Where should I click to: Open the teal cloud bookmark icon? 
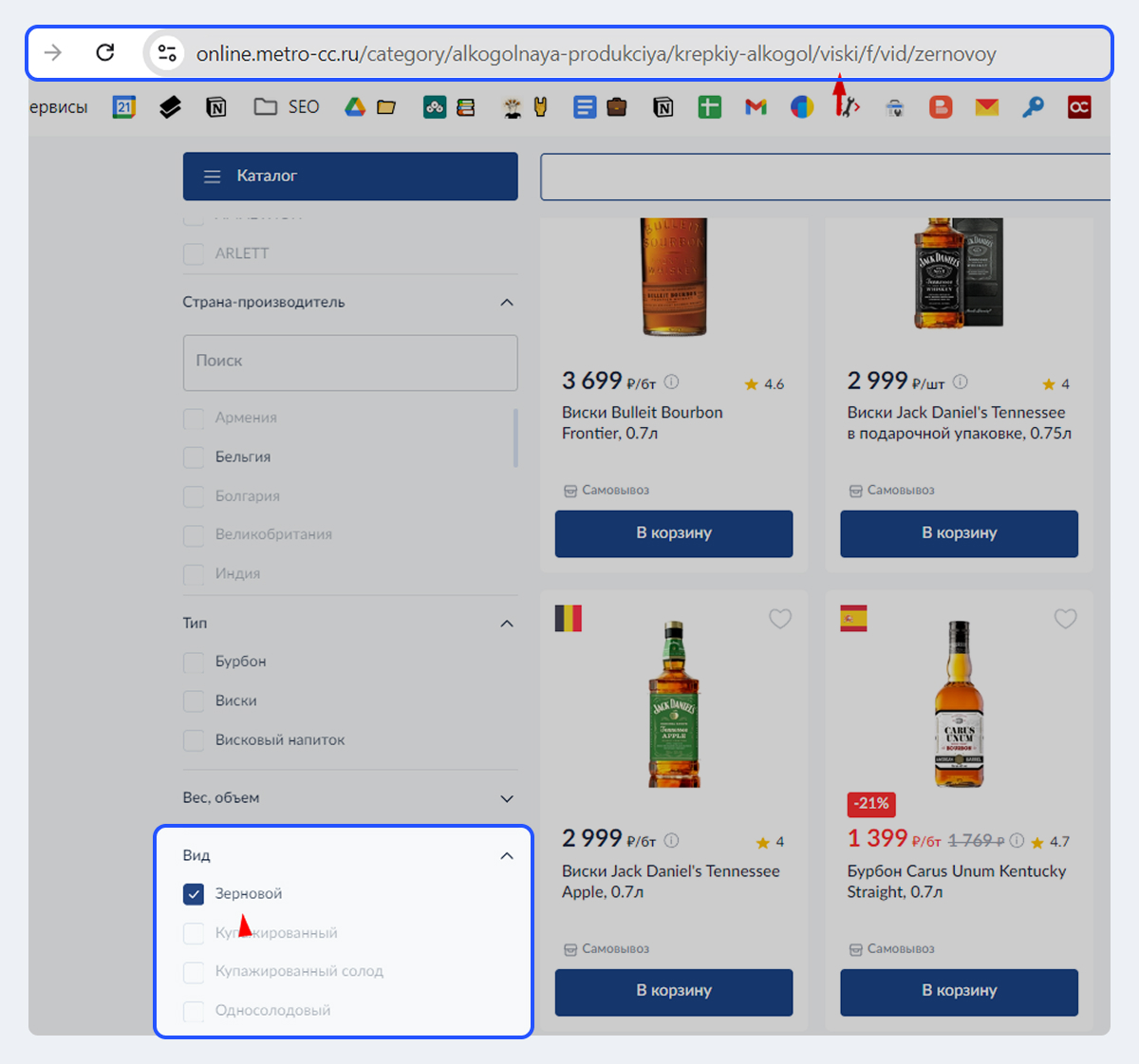tap(435, 107)
